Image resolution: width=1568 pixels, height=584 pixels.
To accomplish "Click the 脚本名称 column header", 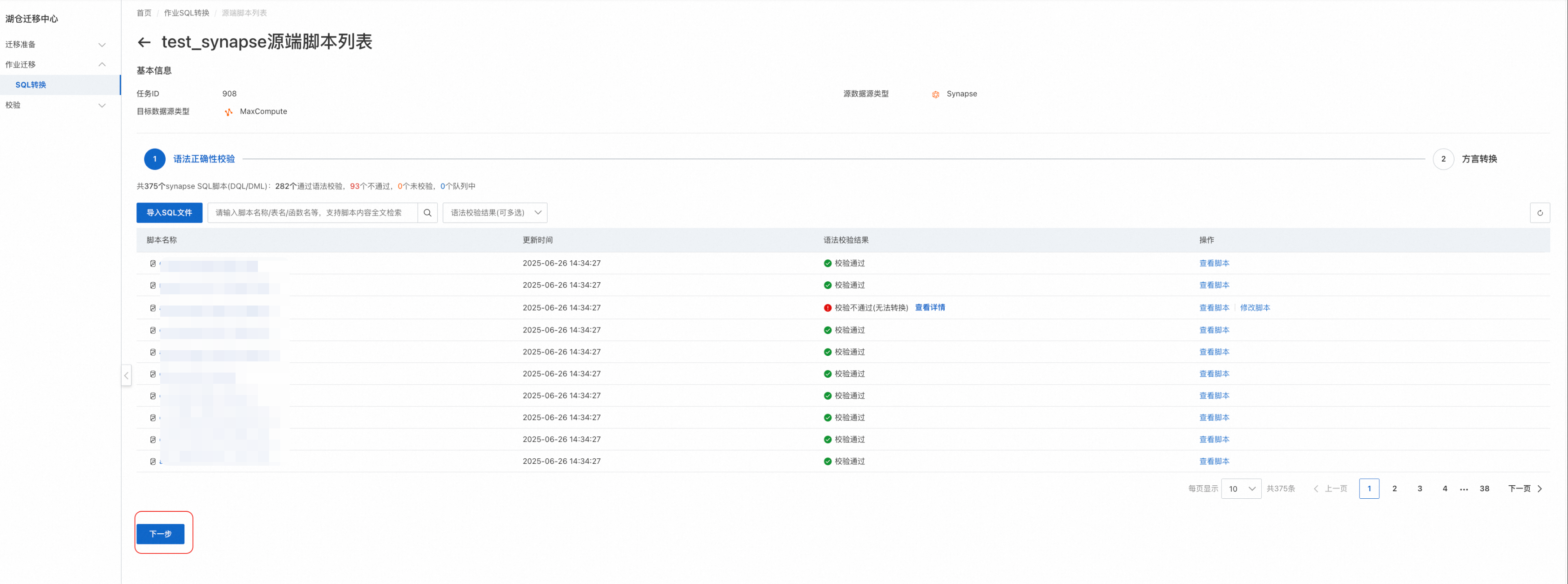I will (161, 240).
